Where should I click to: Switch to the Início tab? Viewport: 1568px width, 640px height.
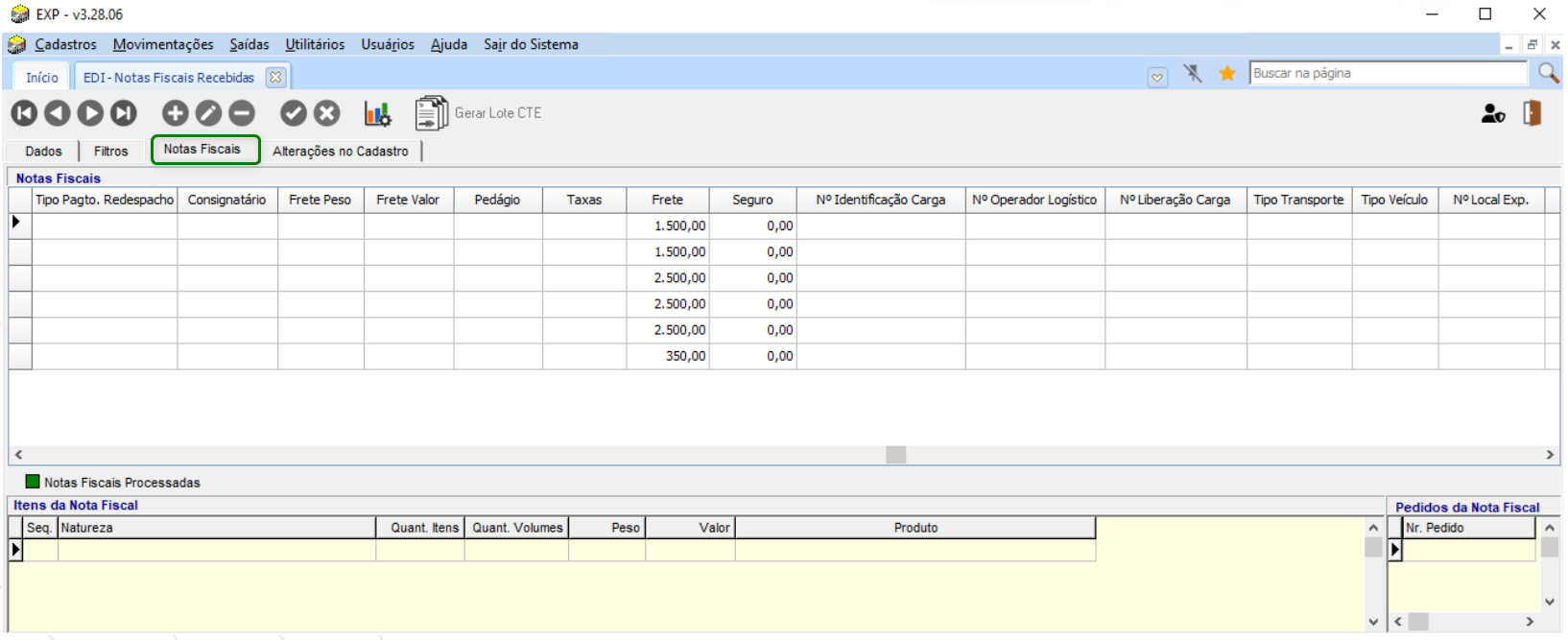pos(42,78)
